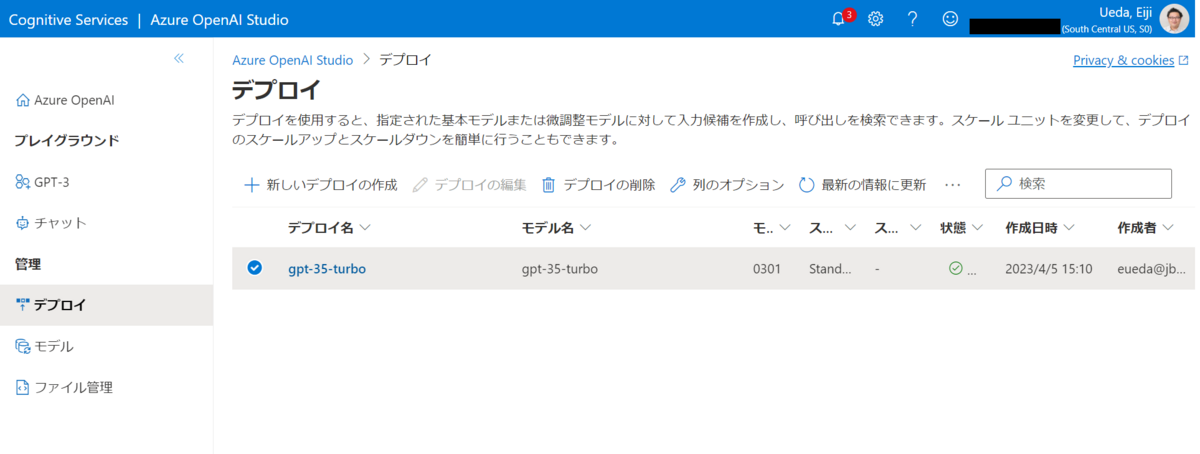The width and height of the screenshot is (1200, 454).
Task: Click inside the 検索 search field
Action: [1078, 184]
